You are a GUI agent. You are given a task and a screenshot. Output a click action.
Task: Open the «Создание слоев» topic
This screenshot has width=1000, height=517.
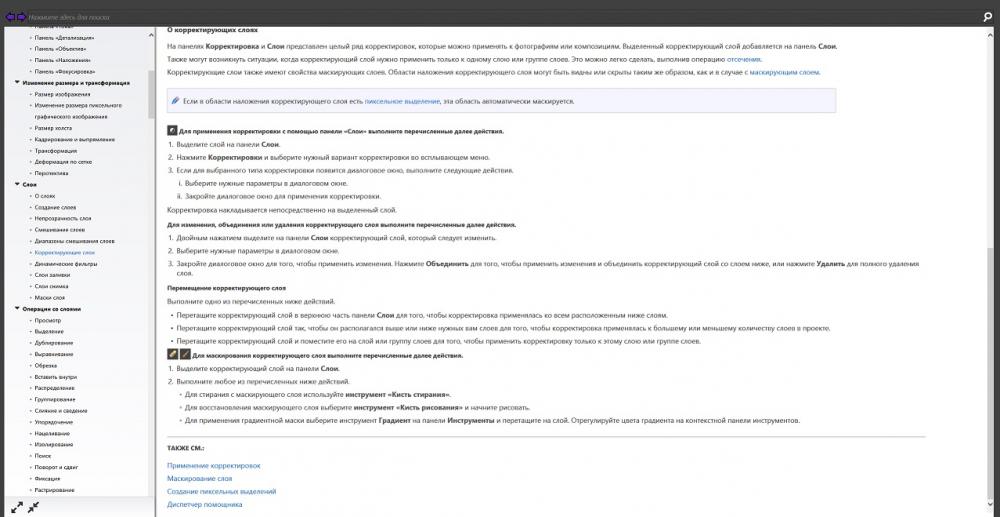[55, 207]
